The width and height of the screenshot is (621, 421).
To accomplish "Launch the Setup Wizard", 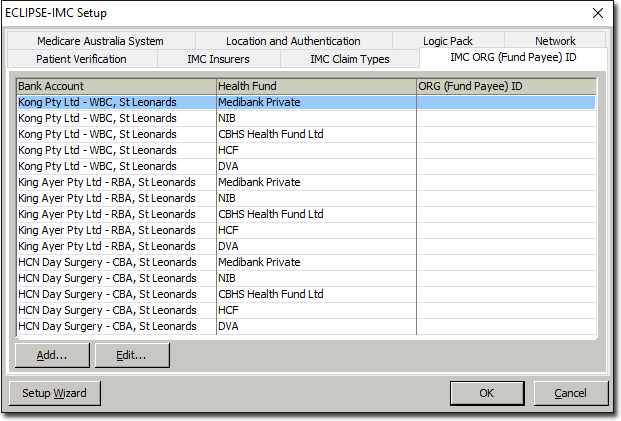I will tap(55, 393).
